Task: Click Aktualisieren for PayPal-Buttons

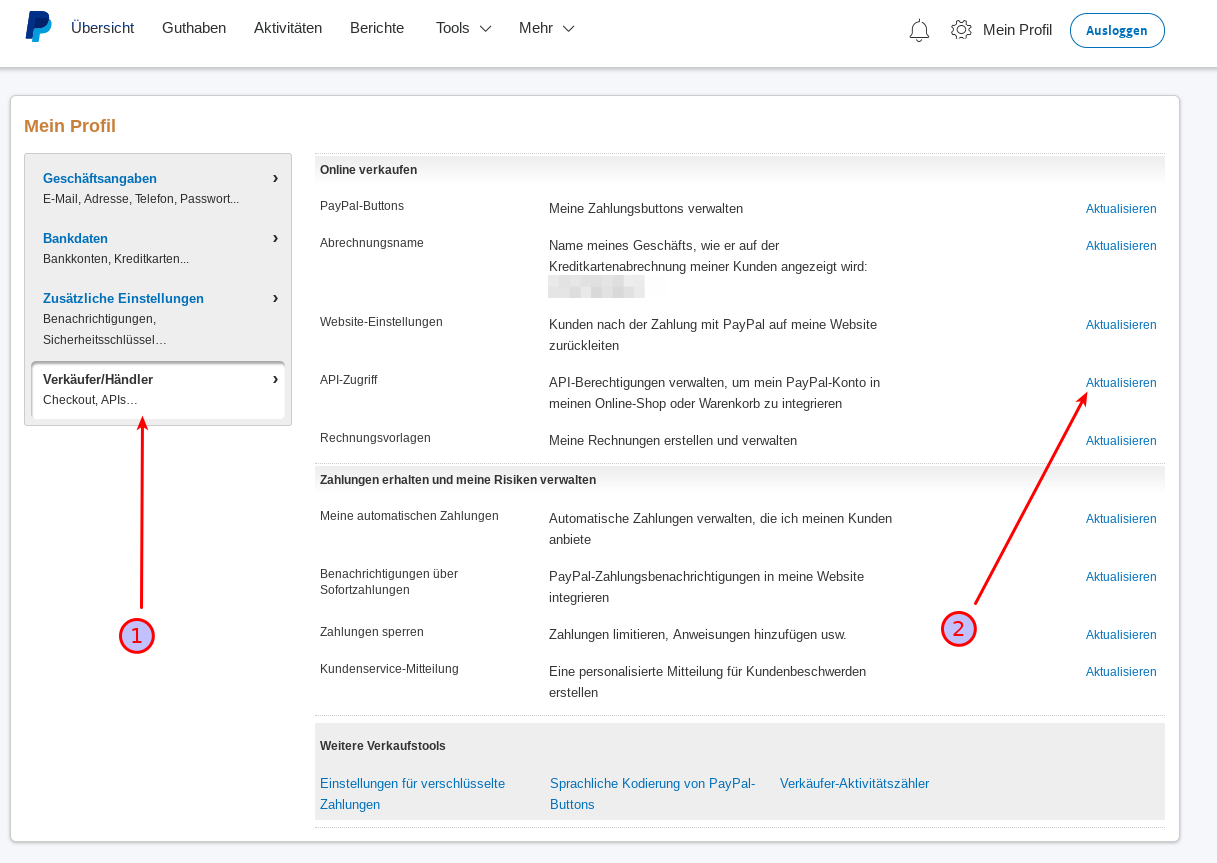Action: pos(1121,209)
